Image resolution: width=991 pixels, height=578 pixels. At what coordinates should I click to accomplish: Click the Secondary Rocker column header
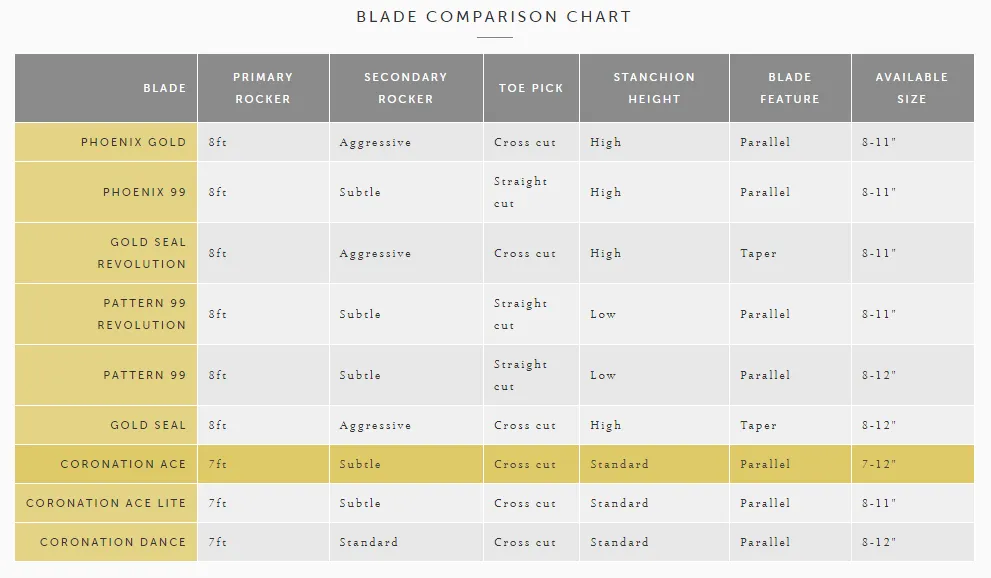406,88
